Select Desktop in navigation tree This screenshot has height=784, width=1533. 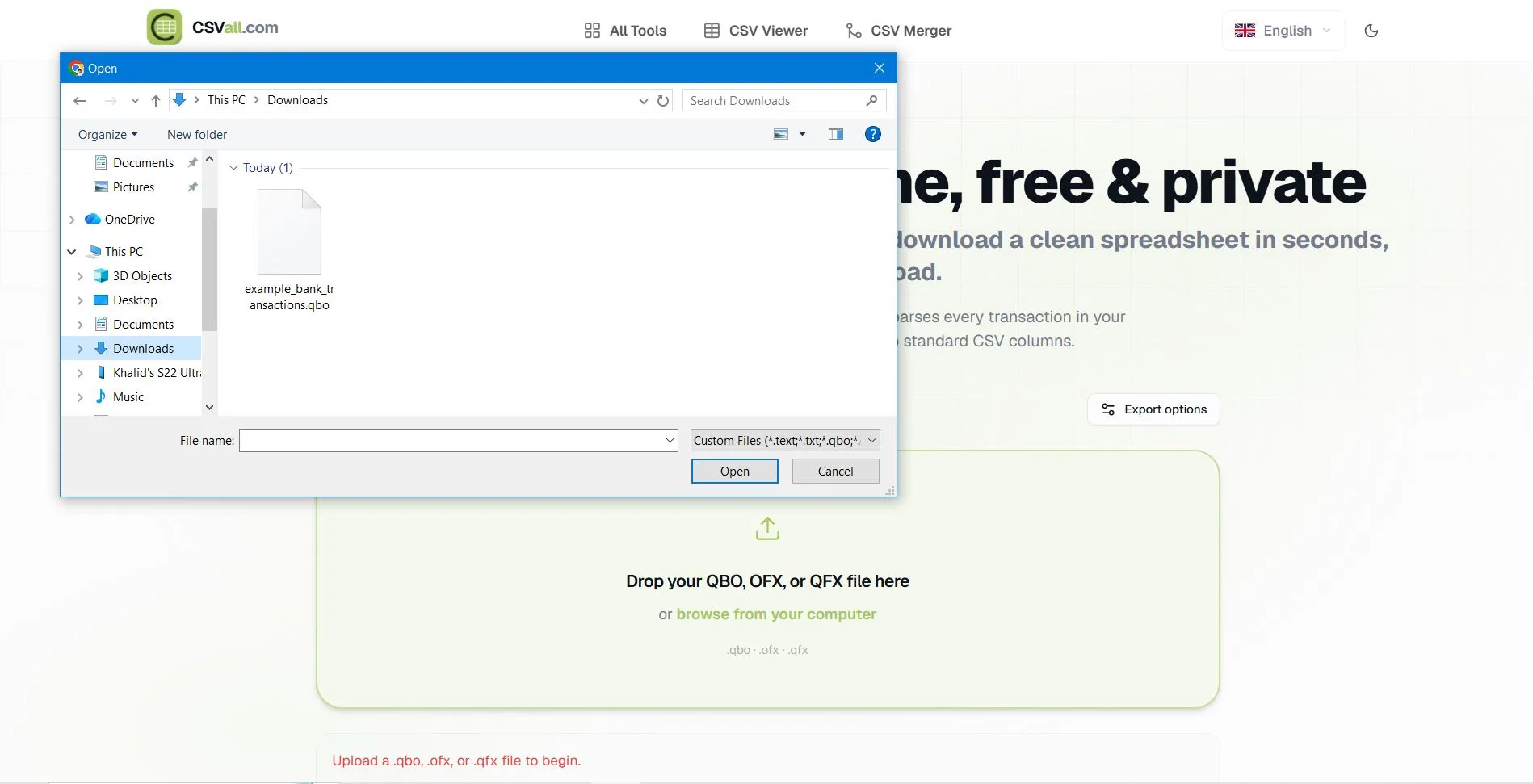(x=135, y=300)
